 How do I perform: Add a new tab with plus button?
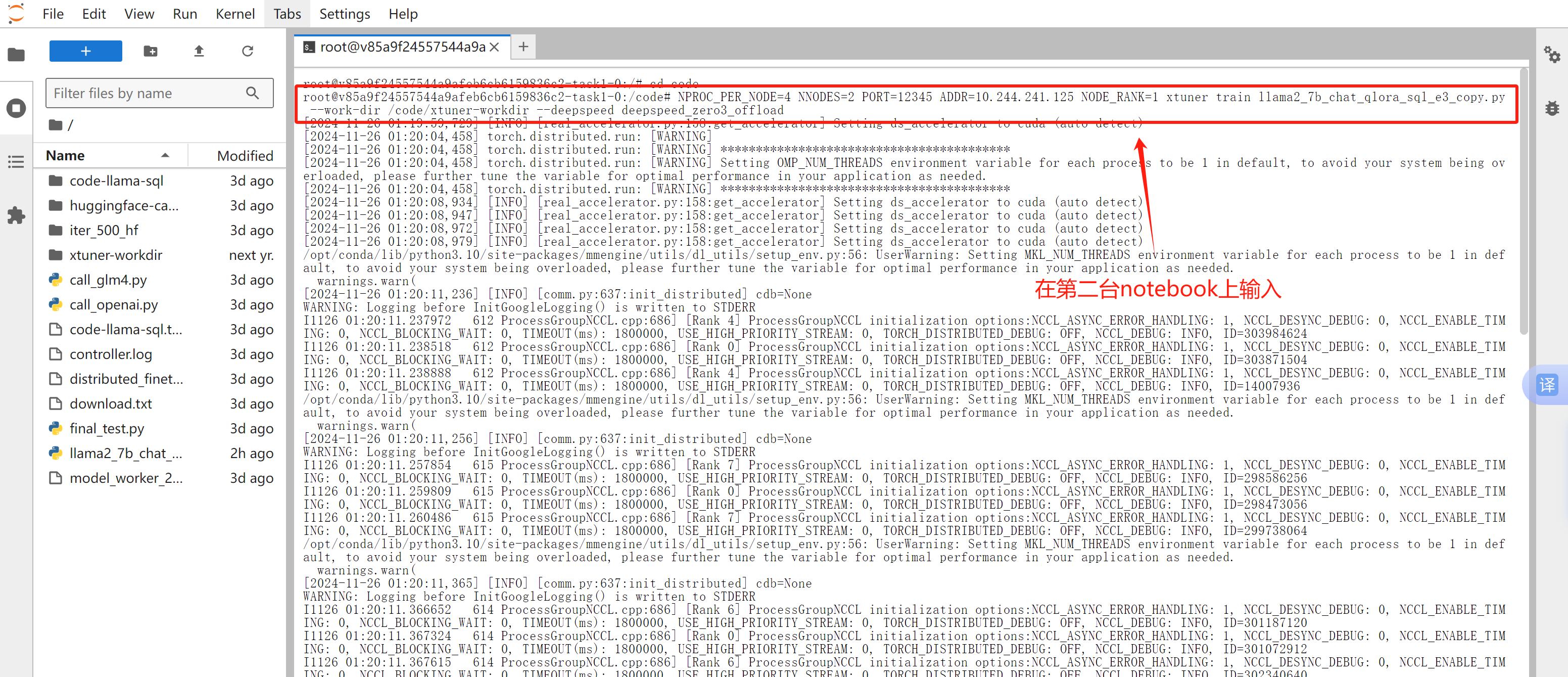pyautogui.click(x=523, y=47)
